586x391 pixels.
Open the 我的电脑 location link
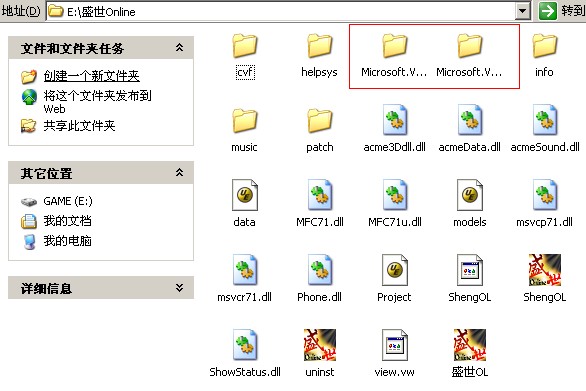tap(67, 241)
